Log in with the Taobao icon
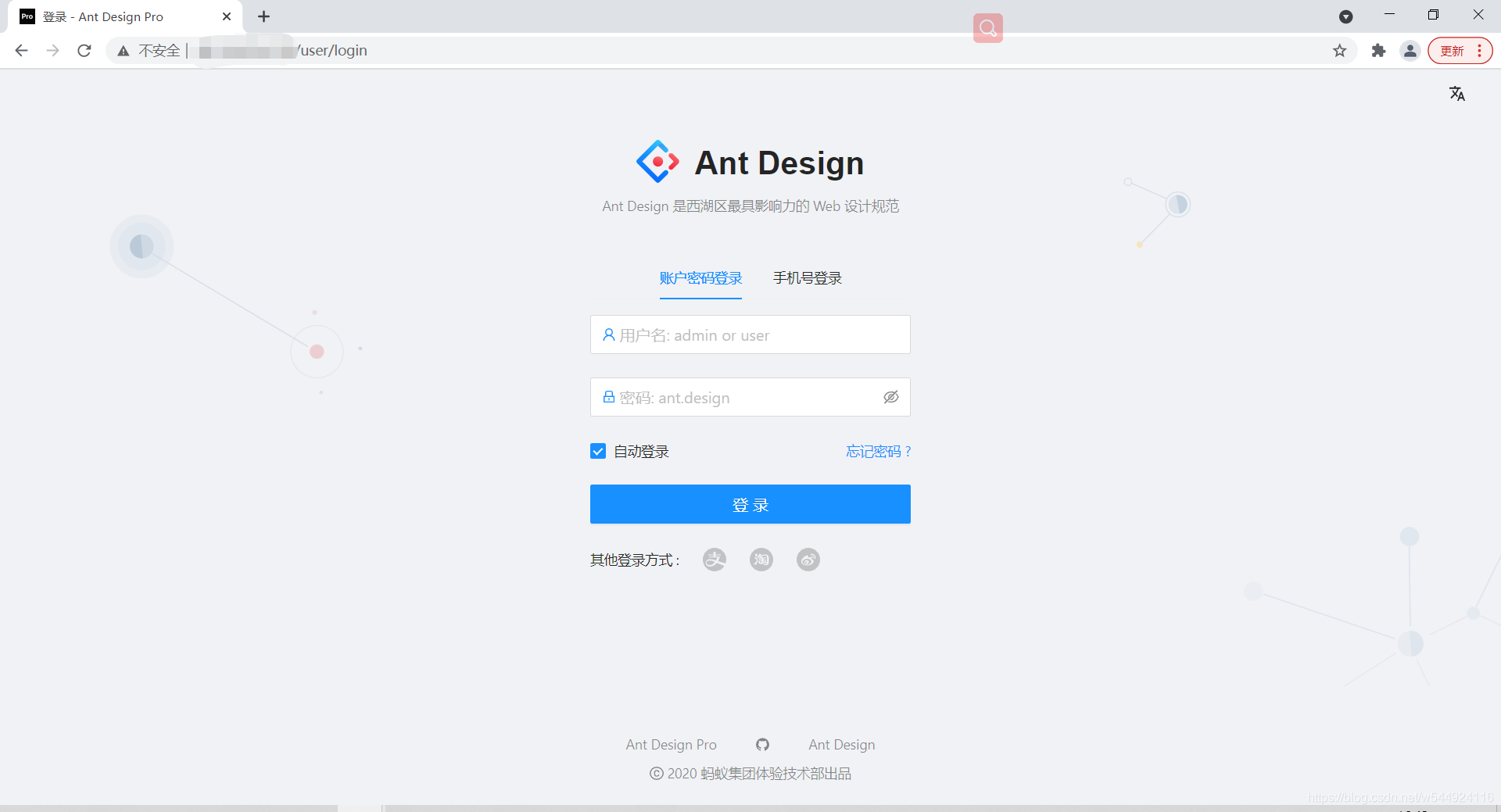Screen dimensions: 1501x812 coord(761,560)
